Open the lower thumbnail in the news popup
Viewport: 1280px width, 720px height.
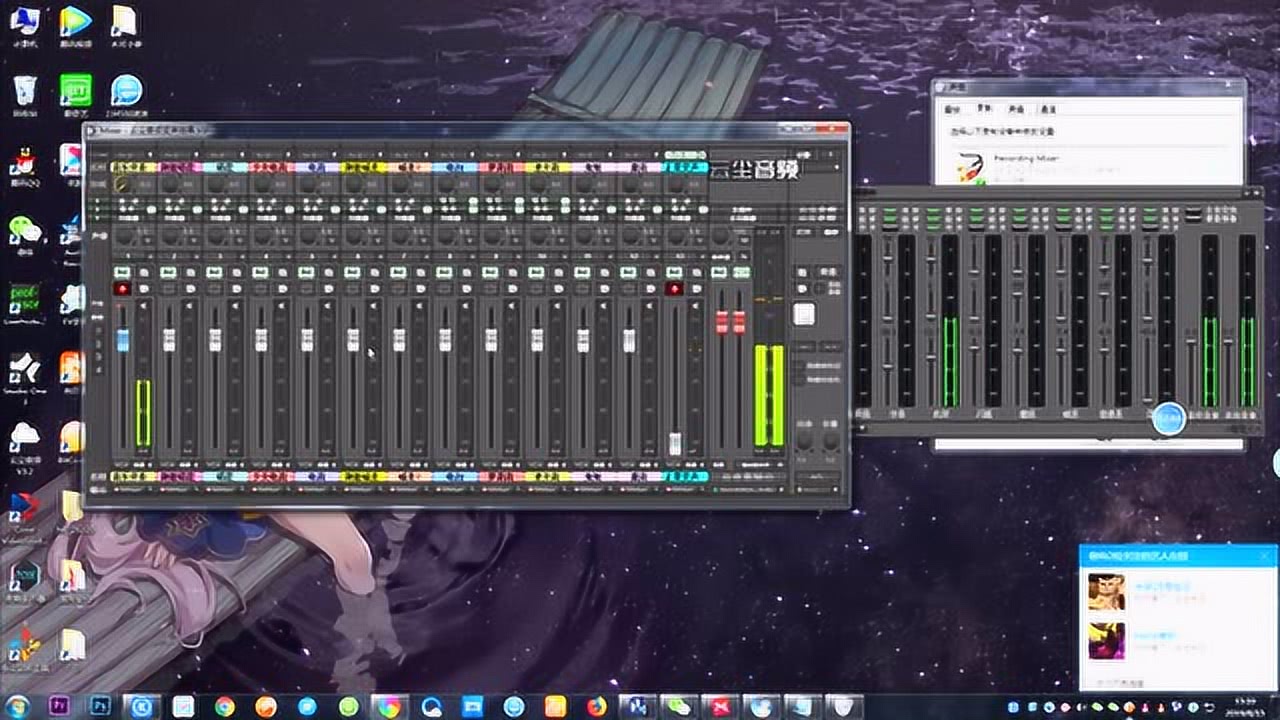pos(1107,641)
